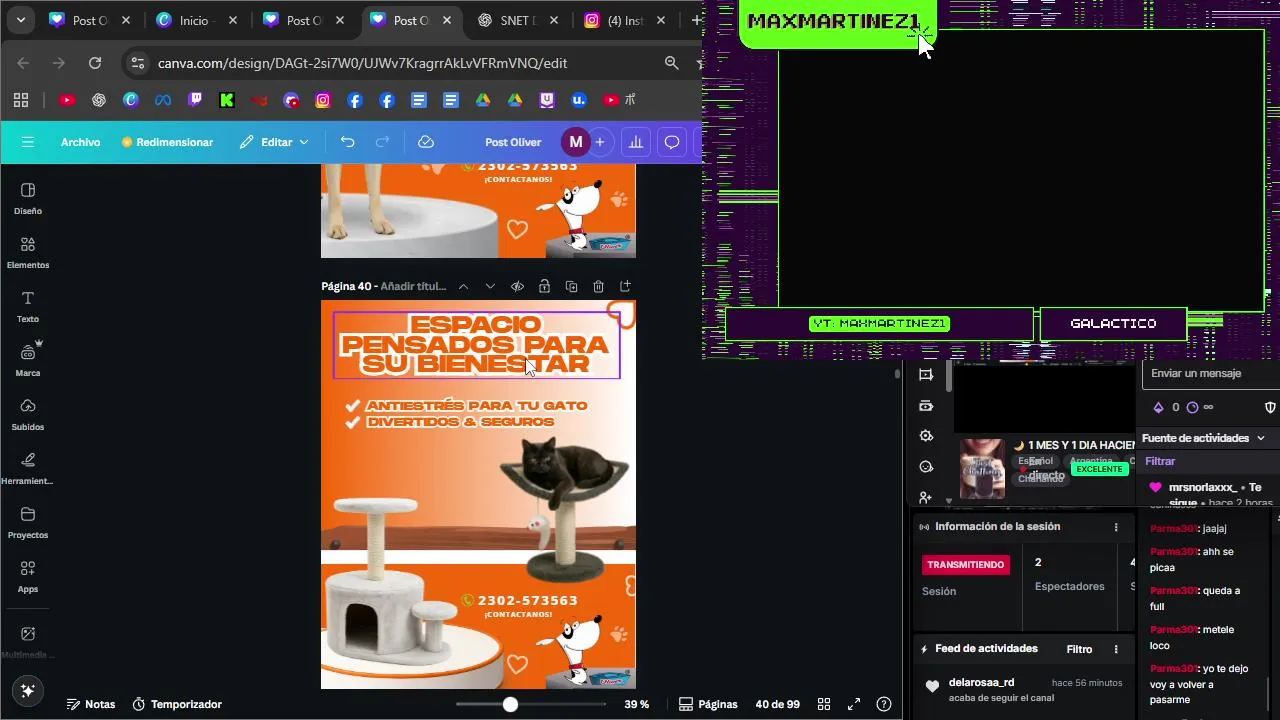The width and height of the screenshot is (1280, 720).
Task: Check the cloud save status icon
Action: (x=426, y=142)
